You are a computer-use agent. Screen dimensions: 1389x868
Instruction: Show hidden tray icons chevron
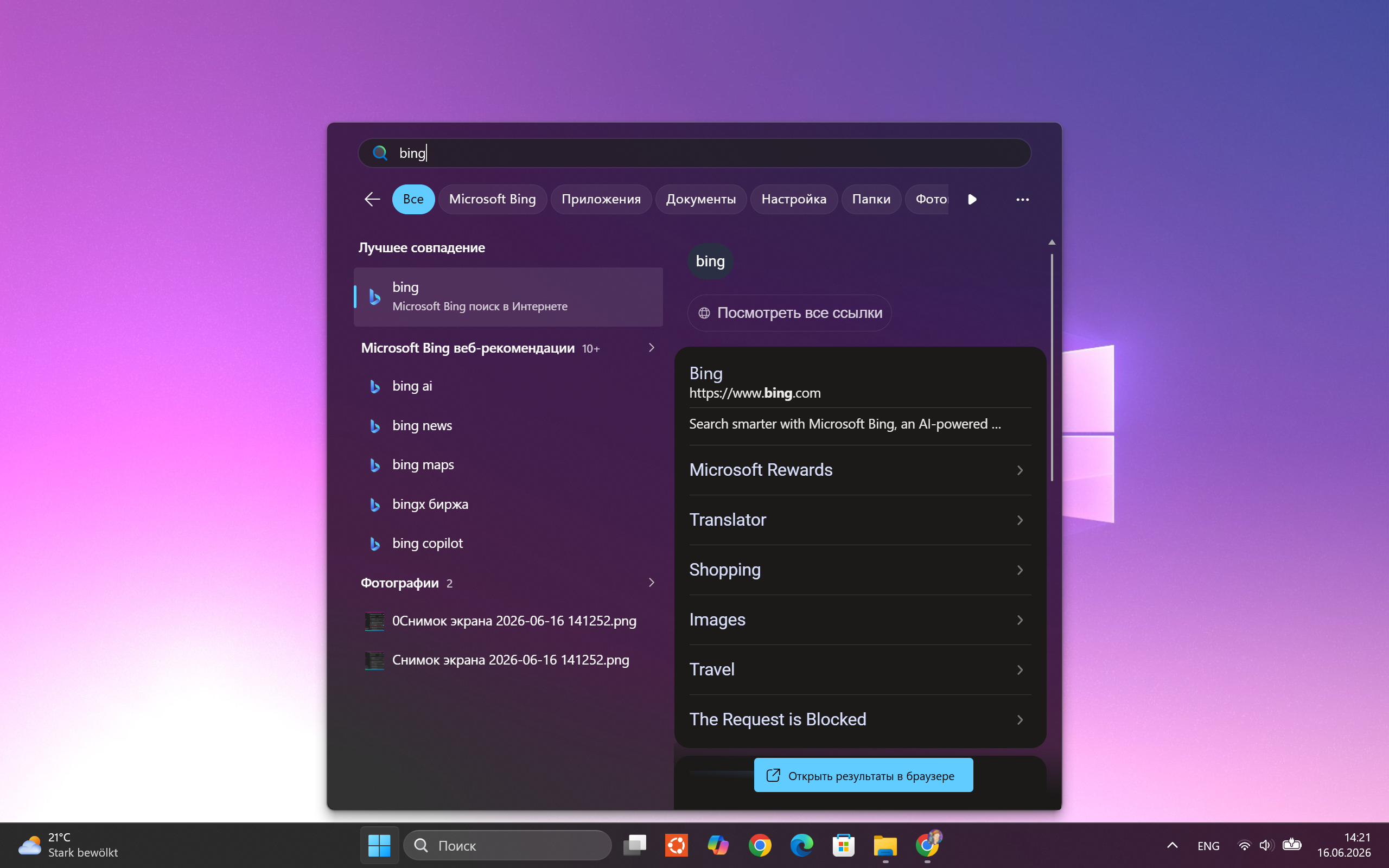coord(1172,845)
